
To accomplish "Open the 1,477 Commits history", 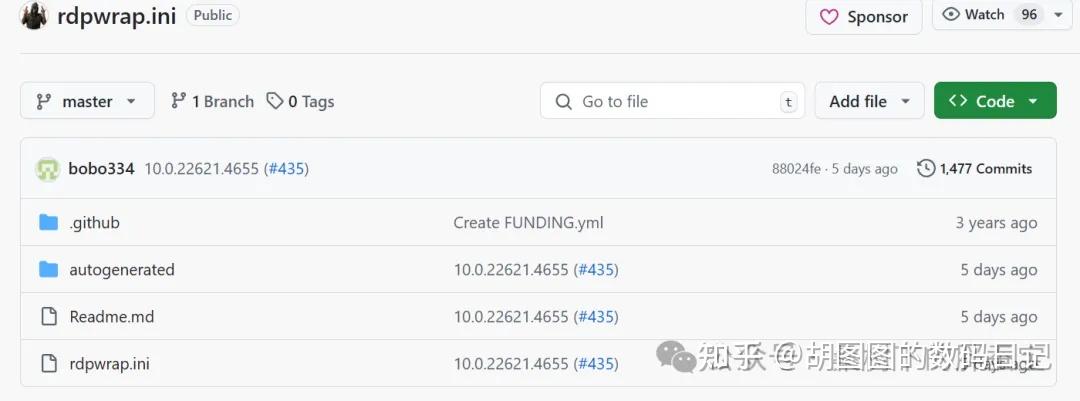I will click(974, 169).
